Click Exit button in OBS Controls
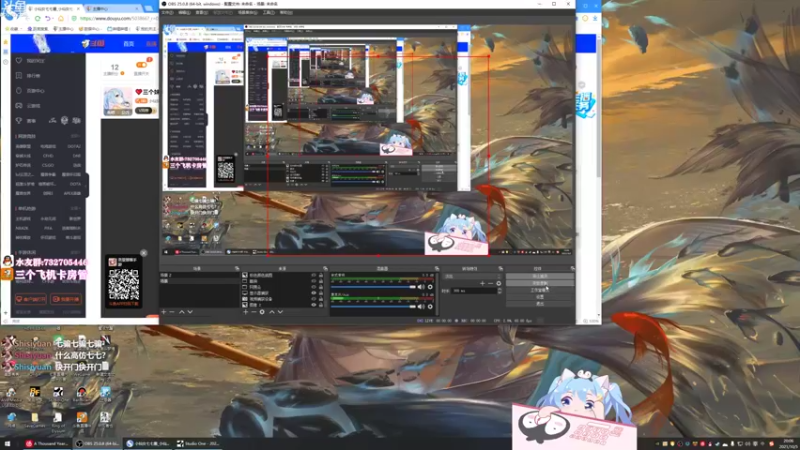Screen dimensions: 800x450 (540, 304)
